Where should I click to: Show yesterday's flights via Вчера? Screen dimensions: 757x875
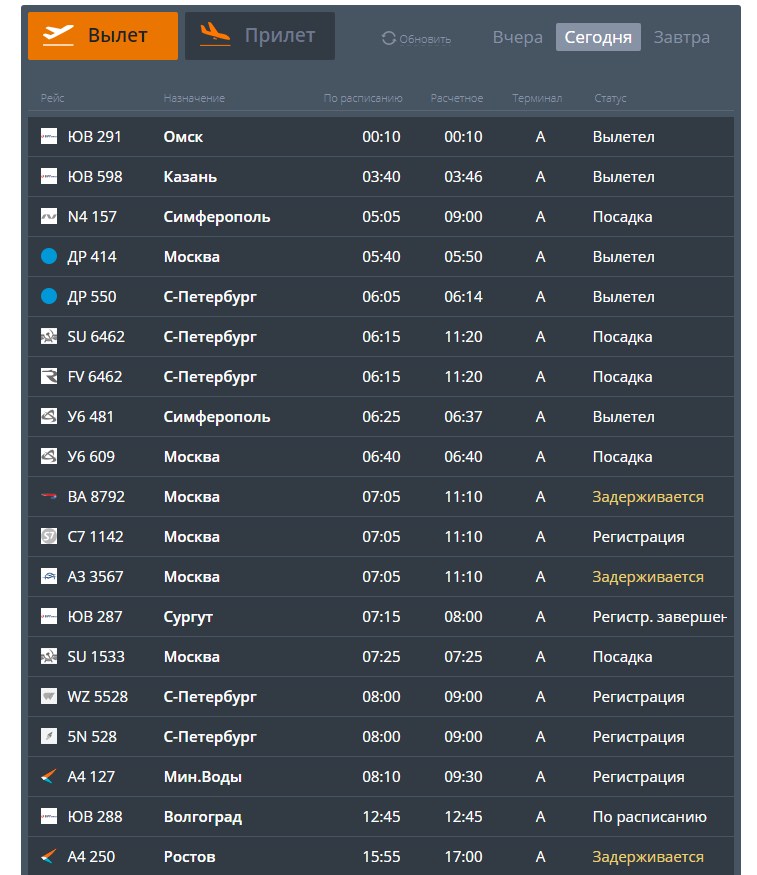[517, 37]
